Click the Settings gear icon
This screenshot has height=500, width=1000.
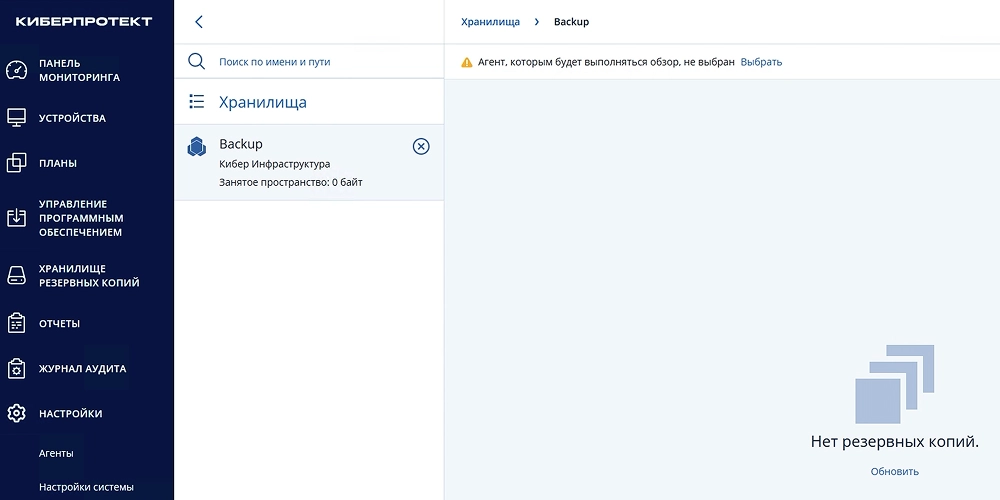pos(16,413)
